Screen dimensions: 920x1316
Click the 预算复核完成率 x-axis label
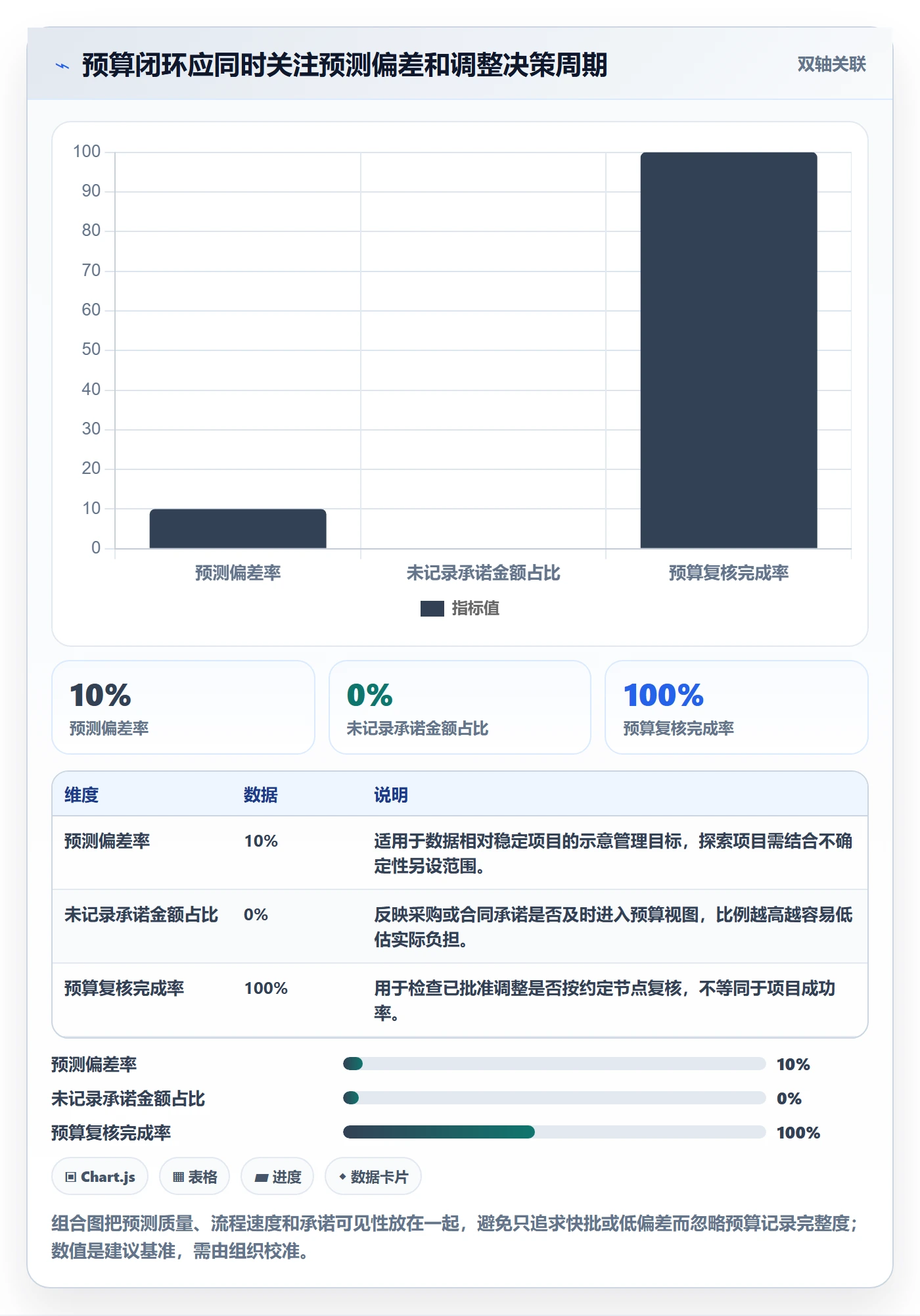pyautogui.click(x=729, y=573)
